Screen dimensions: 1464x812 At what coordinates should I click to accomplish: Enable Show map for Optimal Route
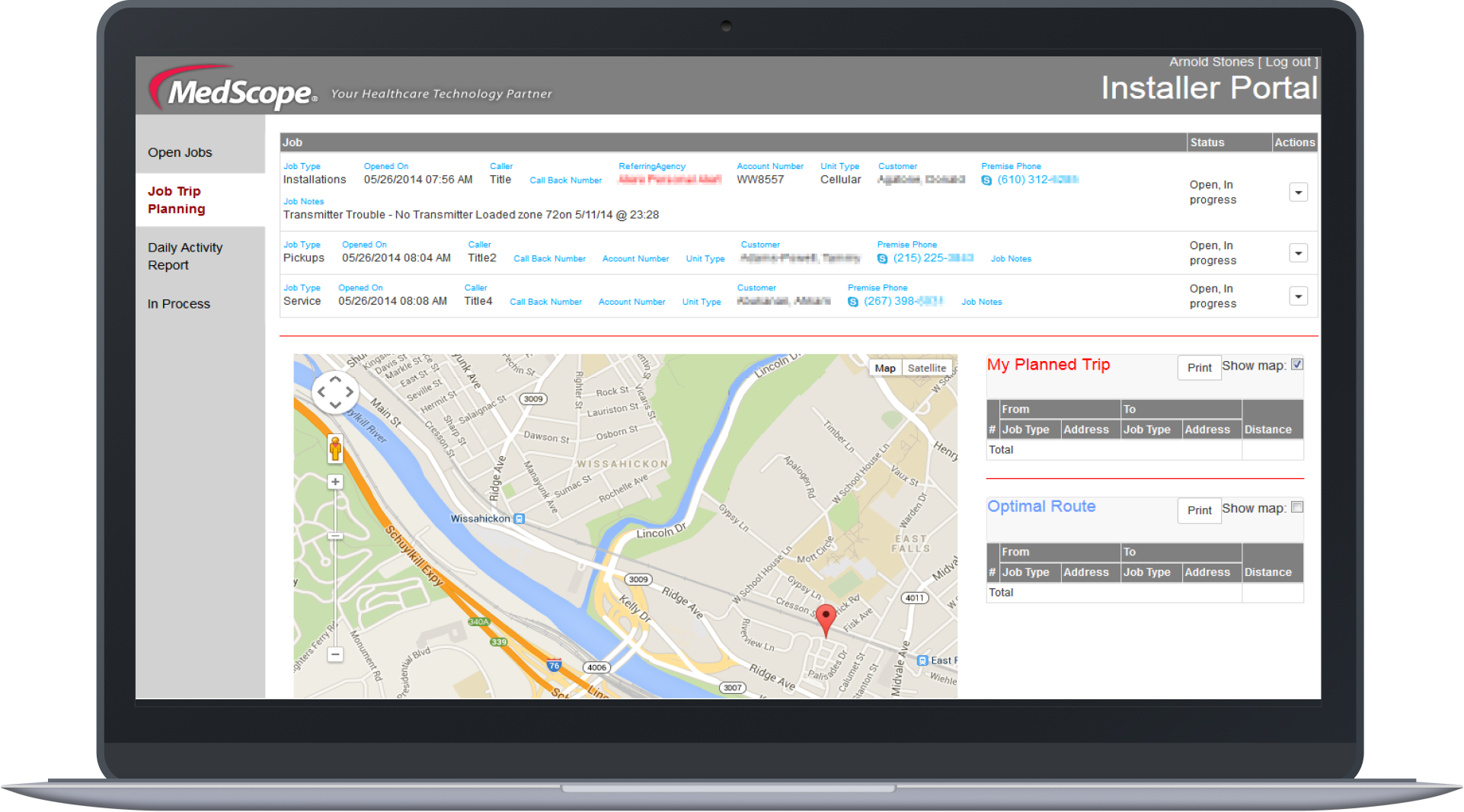pyautogui.click(x=1297, y=507)
